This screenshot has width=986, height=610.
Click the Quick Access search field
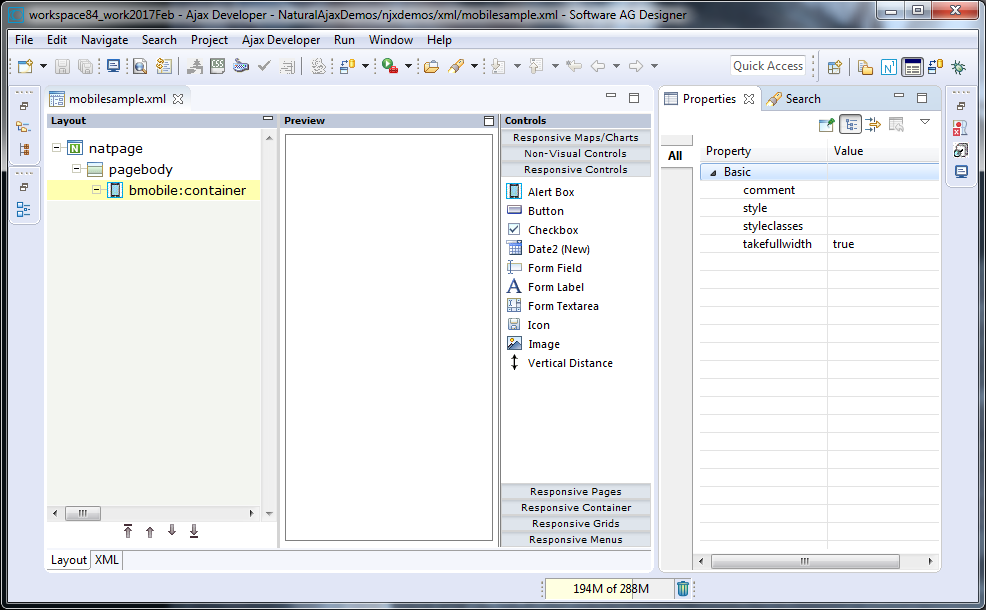[767, 66]
